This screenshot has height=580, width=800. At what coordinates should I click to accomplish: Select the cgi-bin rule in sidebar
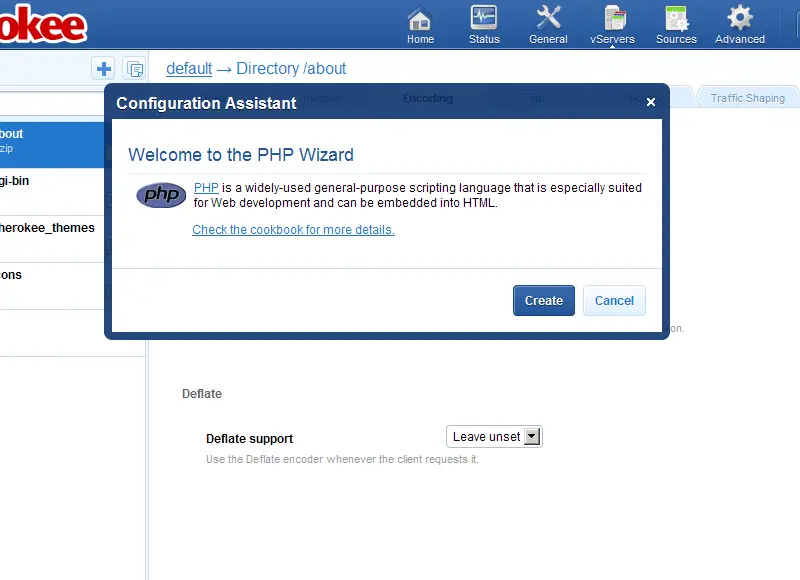52,192
